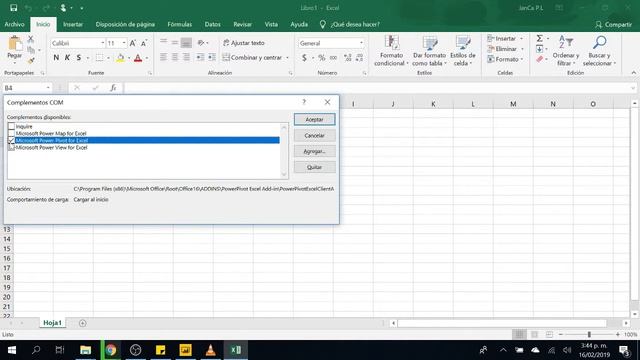Click the formula bar input field

[378, 88]
